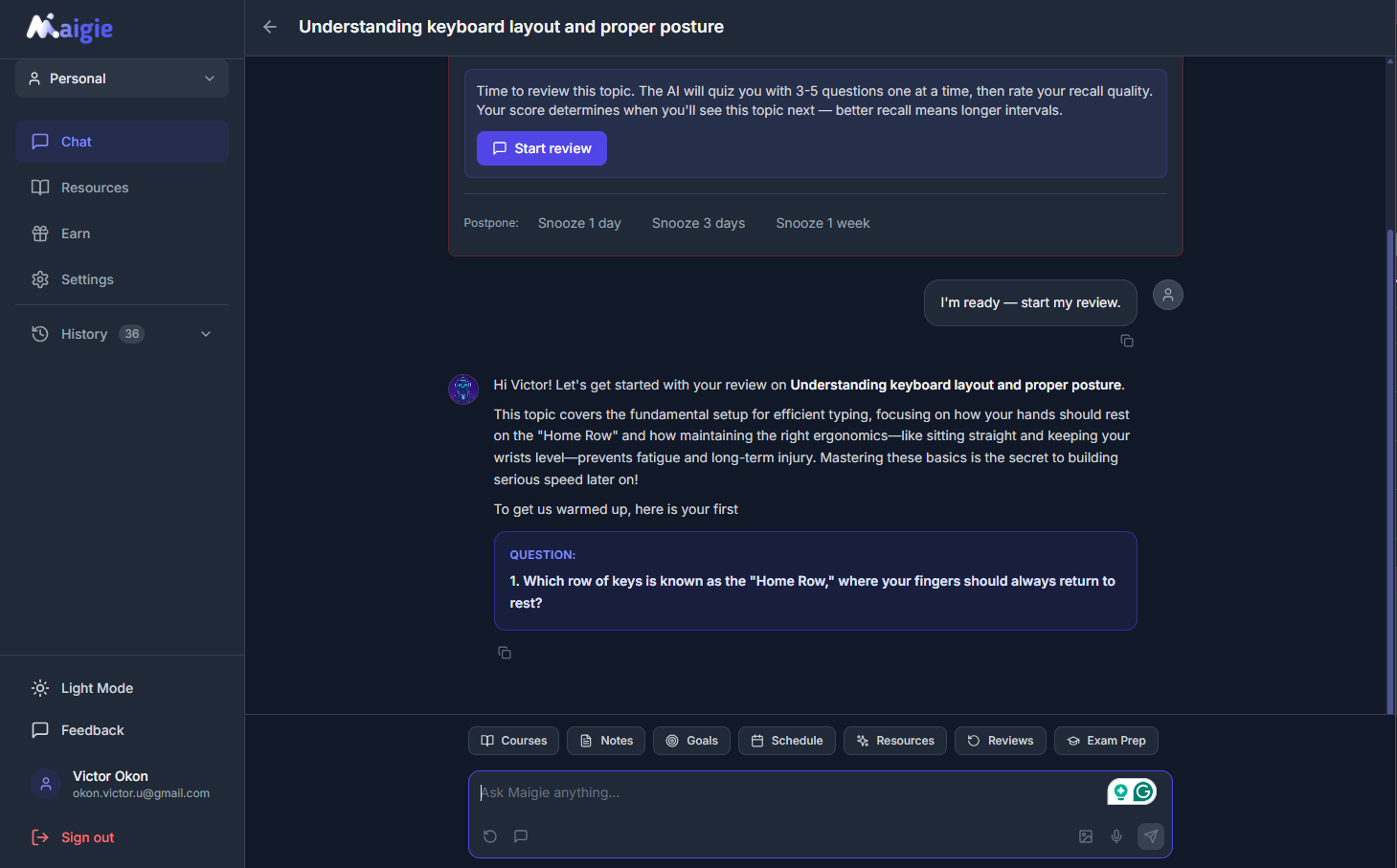Click the image upload icon

[x=1086, y=836]
